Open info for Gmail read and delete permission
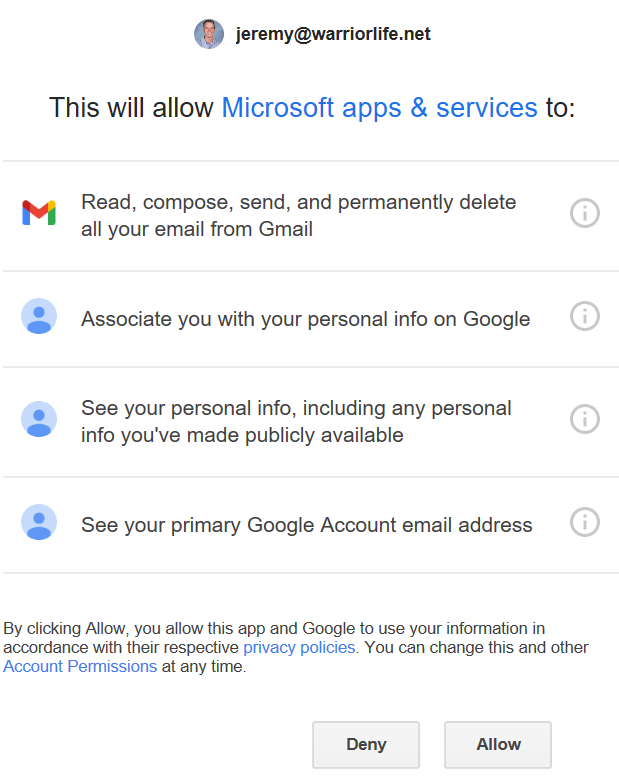This screenshot has width=619, height=780. click(584, 213)
